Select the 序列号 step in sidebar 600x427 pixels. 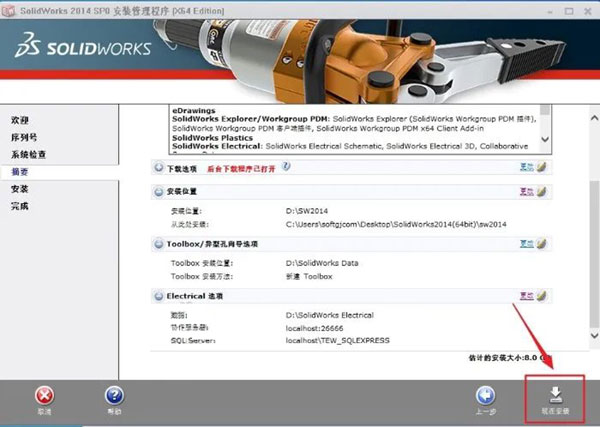click(24, 137)
